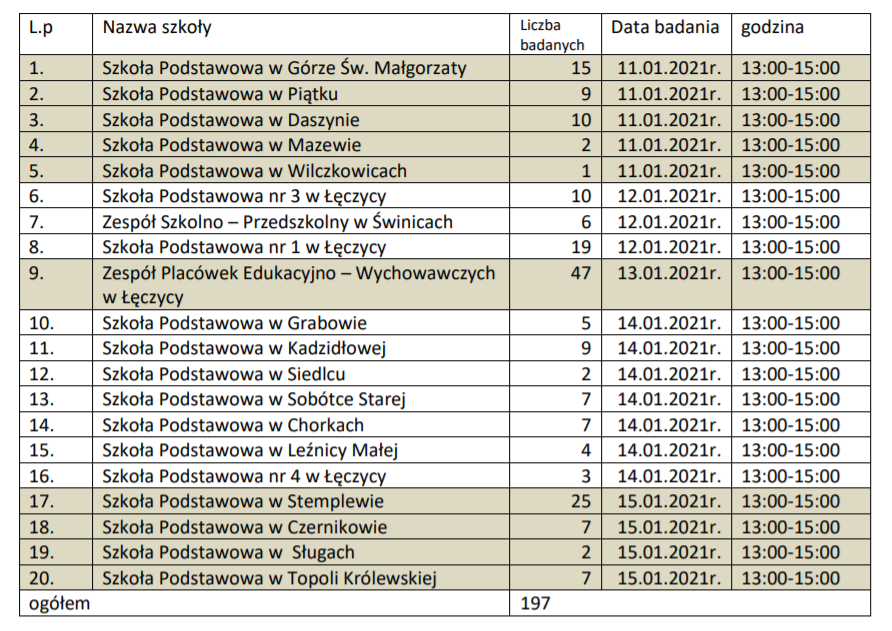The width and height of the screenshot is (892, 631).
Task: Select 'Szkoła Podstawowa w Kadzidłowej' cell
Action: [x=244, y=349]
